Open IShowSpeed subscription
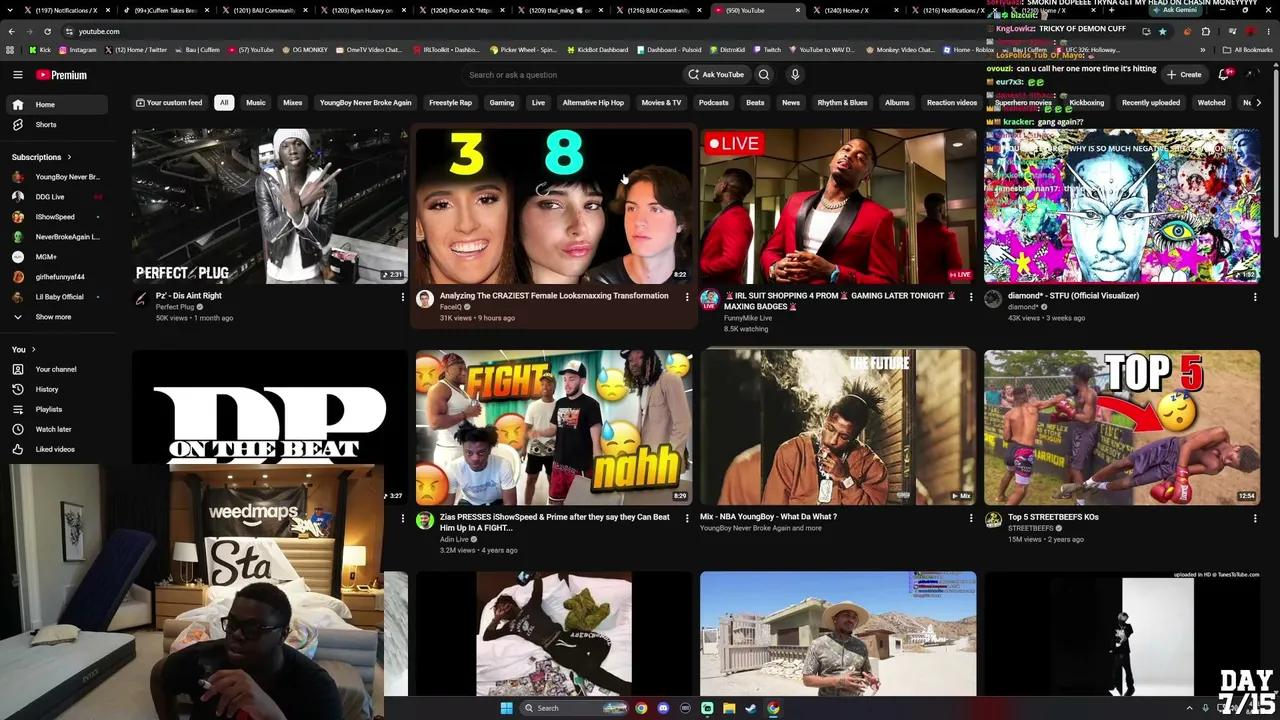The image size is (1280, 720). click(x=58, y=217)
